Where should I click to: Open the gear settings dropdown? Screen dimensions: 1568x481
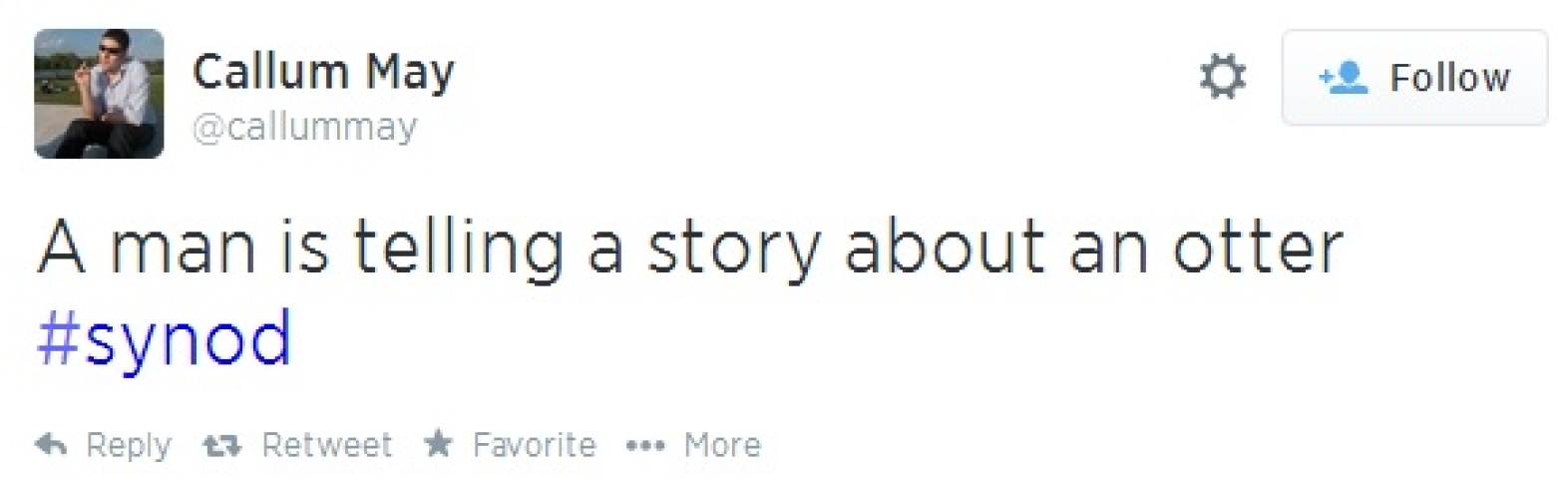click(1223, 77)
